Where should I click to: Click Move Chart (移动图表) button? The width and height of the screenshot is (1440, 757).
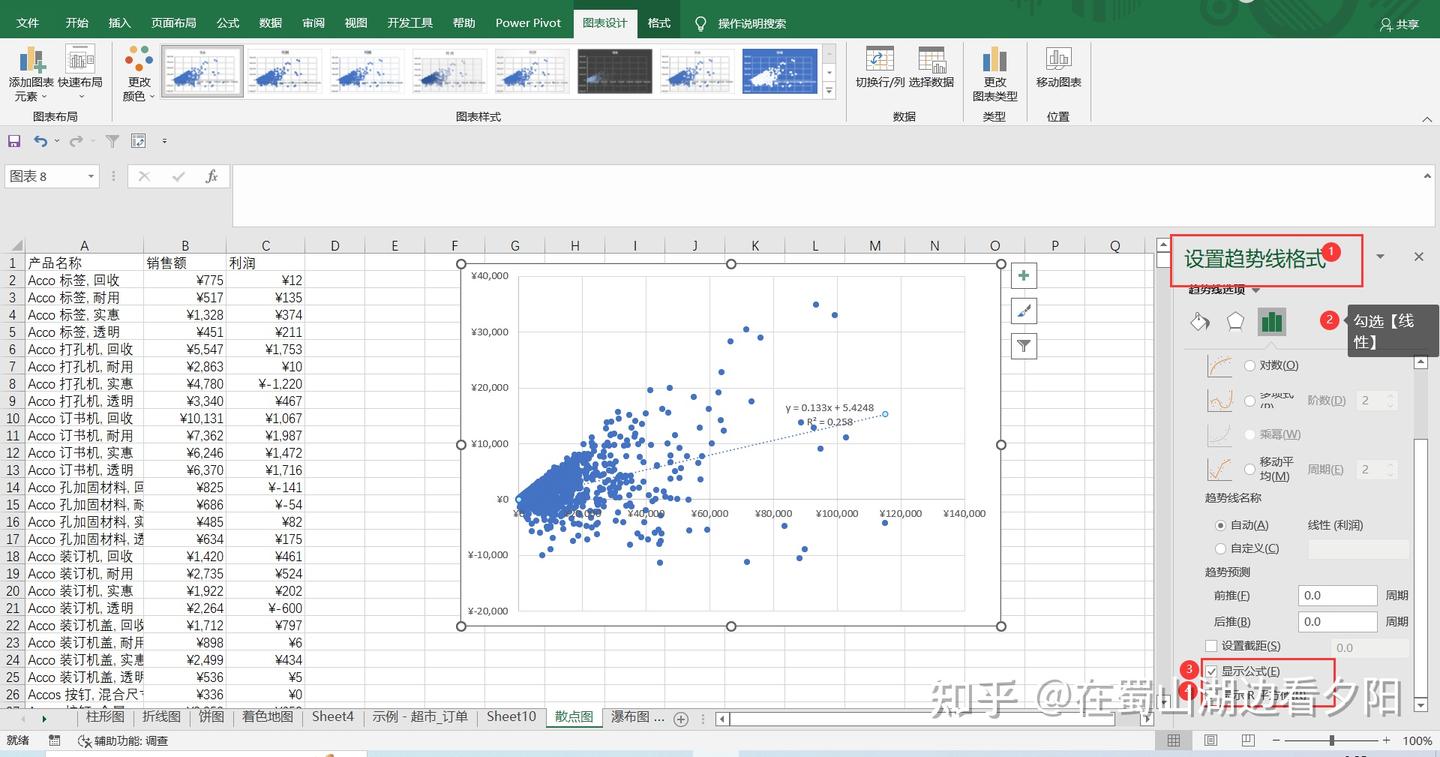[x=1058, y=68]
